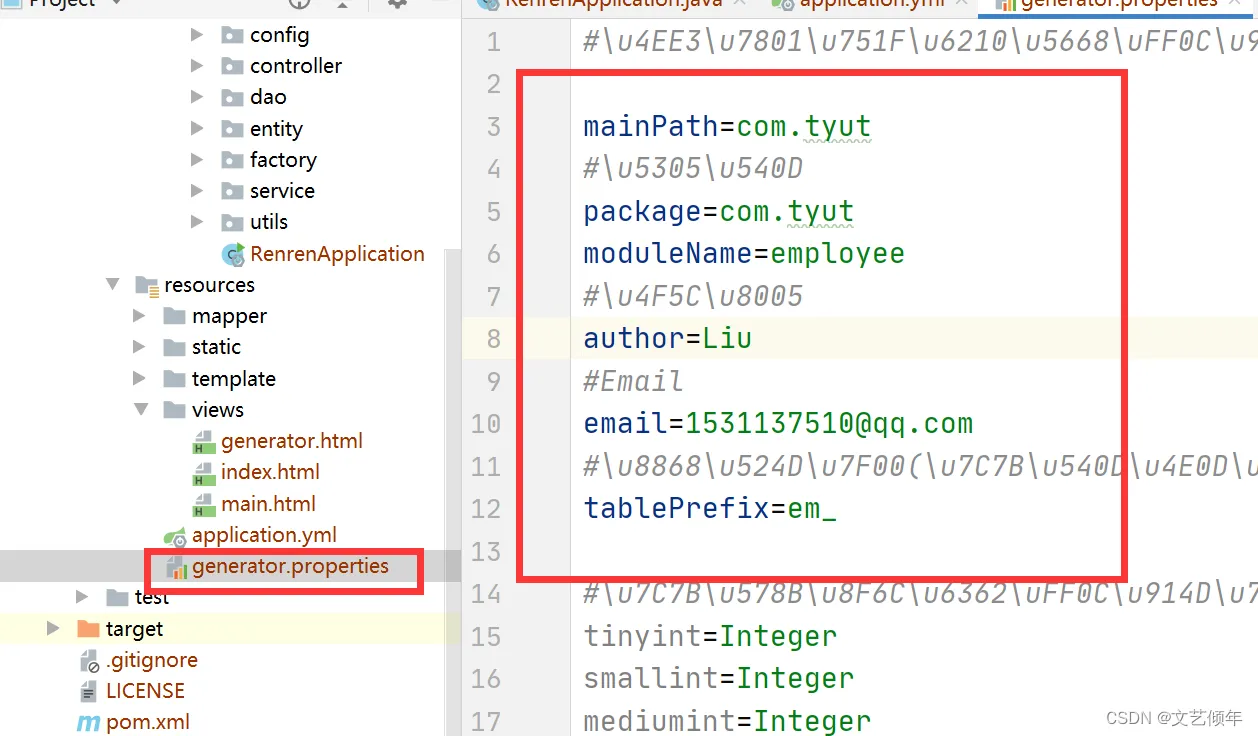The width and height of the screenshot is (1258, 736).
Task: Click the mediumint=Integer line
Action: 727,720
